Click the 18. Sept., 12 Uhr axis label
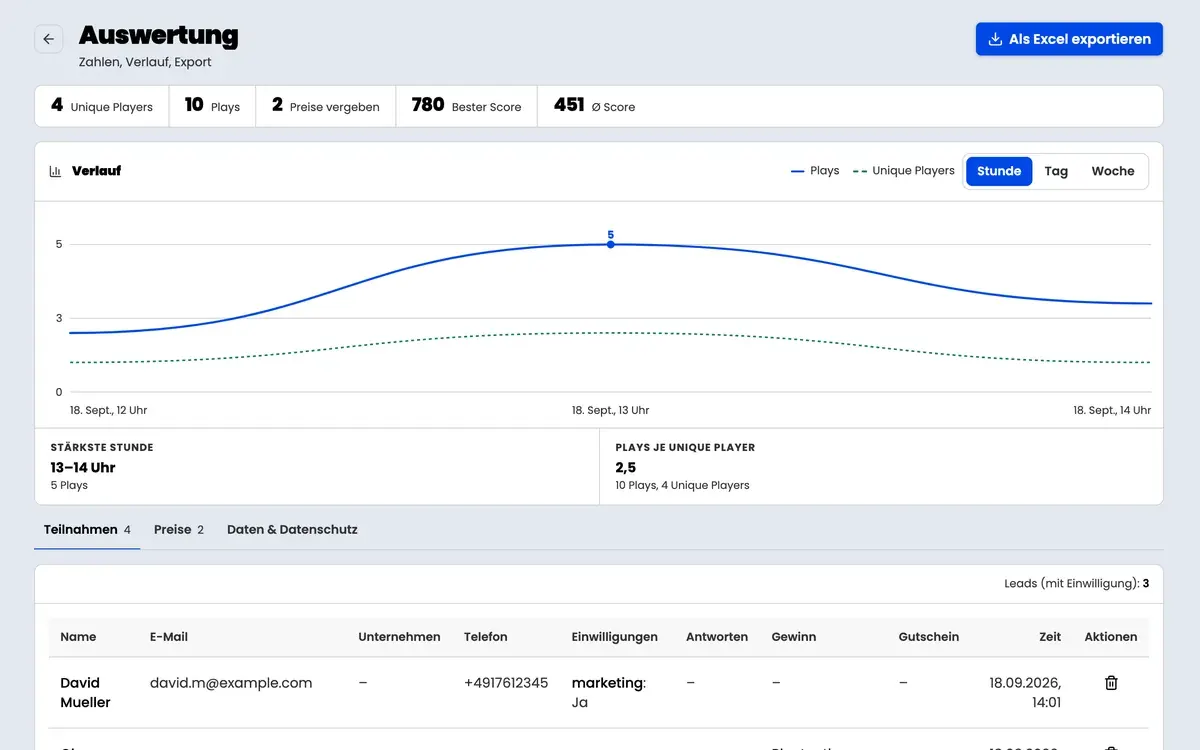Screen dimensions: 1200x750 pyautogui.click(x=109, y=411)
